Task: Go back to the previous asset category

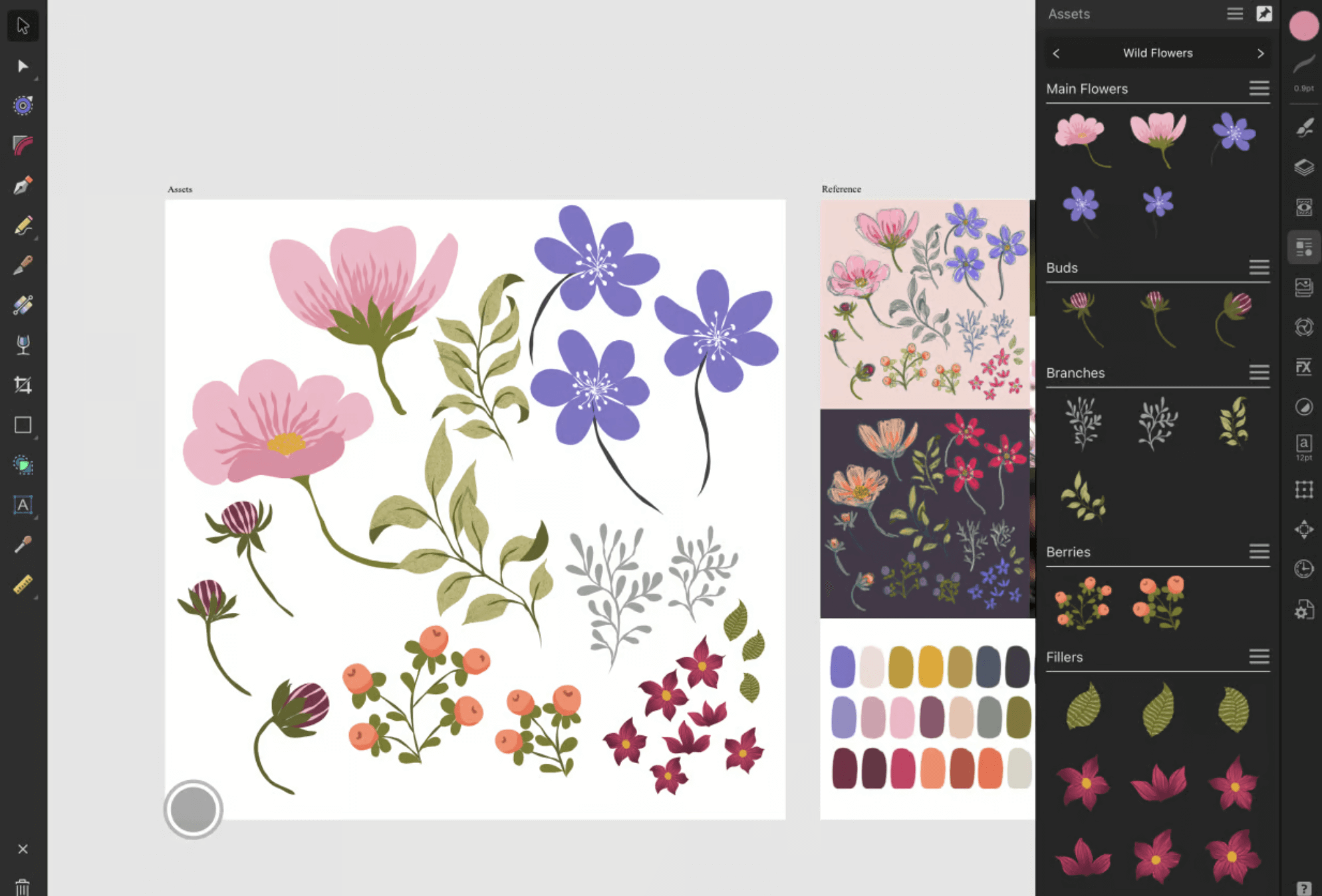Action: (x=1056, y=53)
